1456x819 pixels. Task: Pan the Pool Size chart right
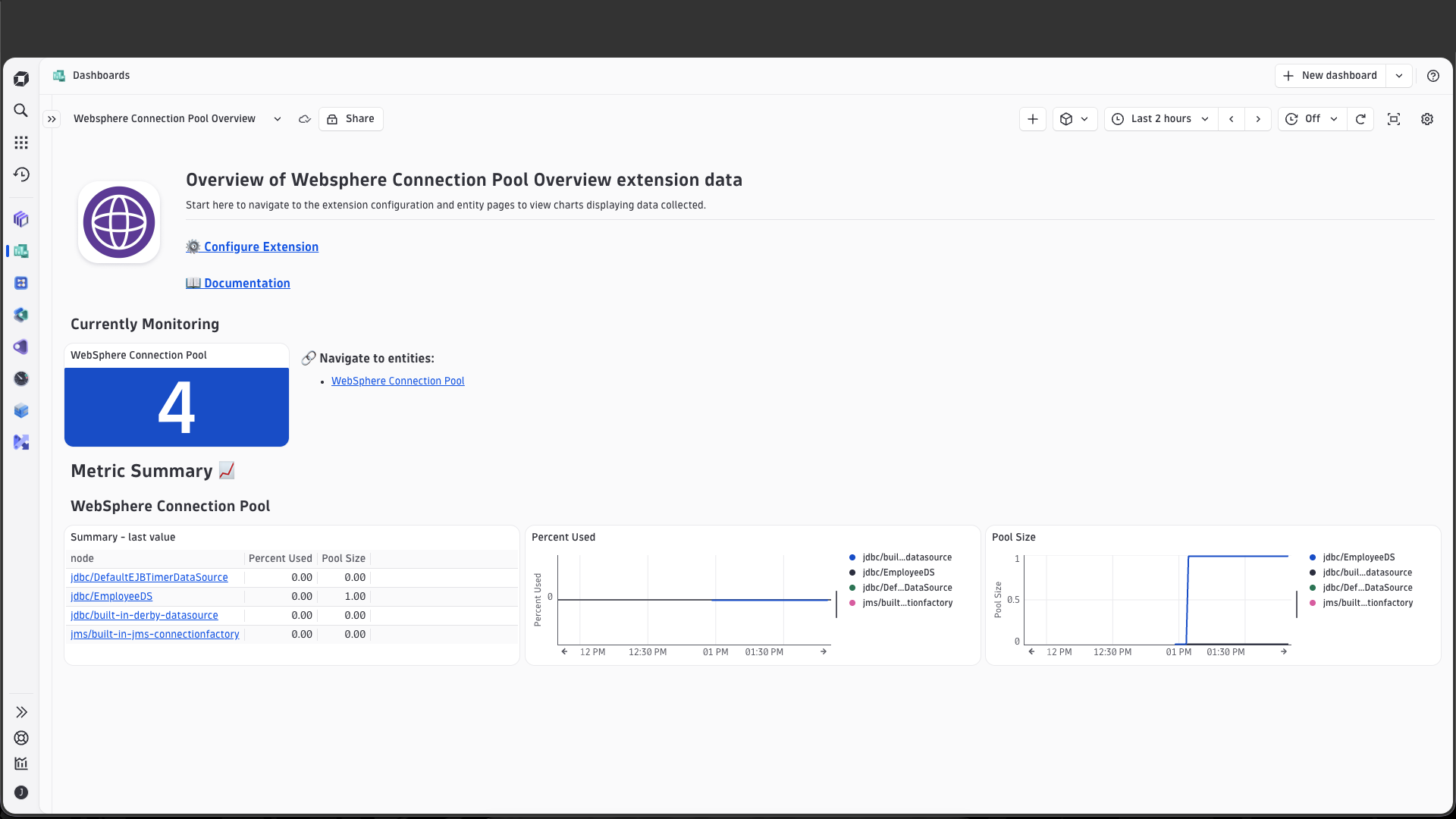pyautogui.click(x=1284, y=651)
